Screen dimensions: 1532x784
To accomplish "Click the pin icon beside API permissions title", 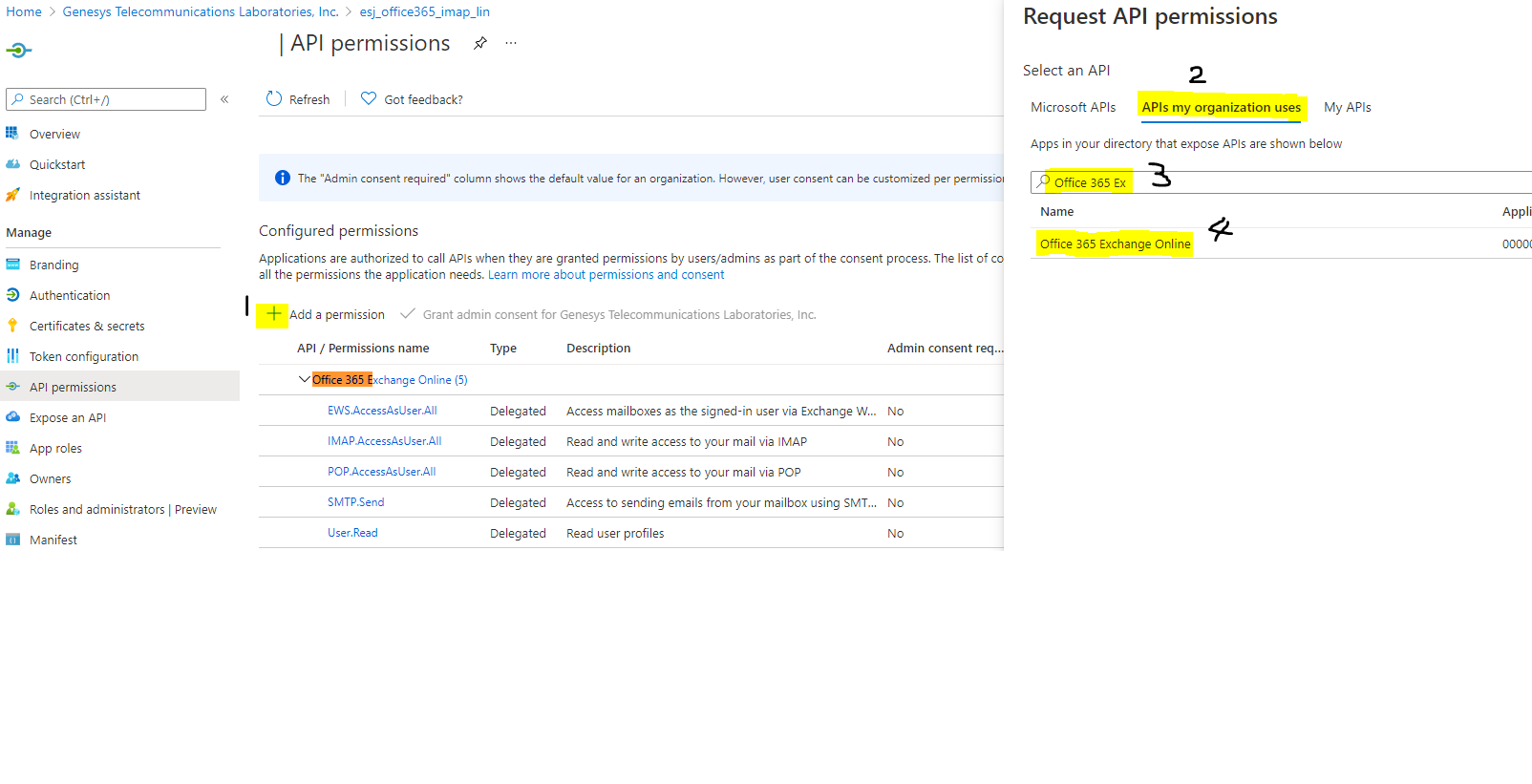I will tap(480, 43).
